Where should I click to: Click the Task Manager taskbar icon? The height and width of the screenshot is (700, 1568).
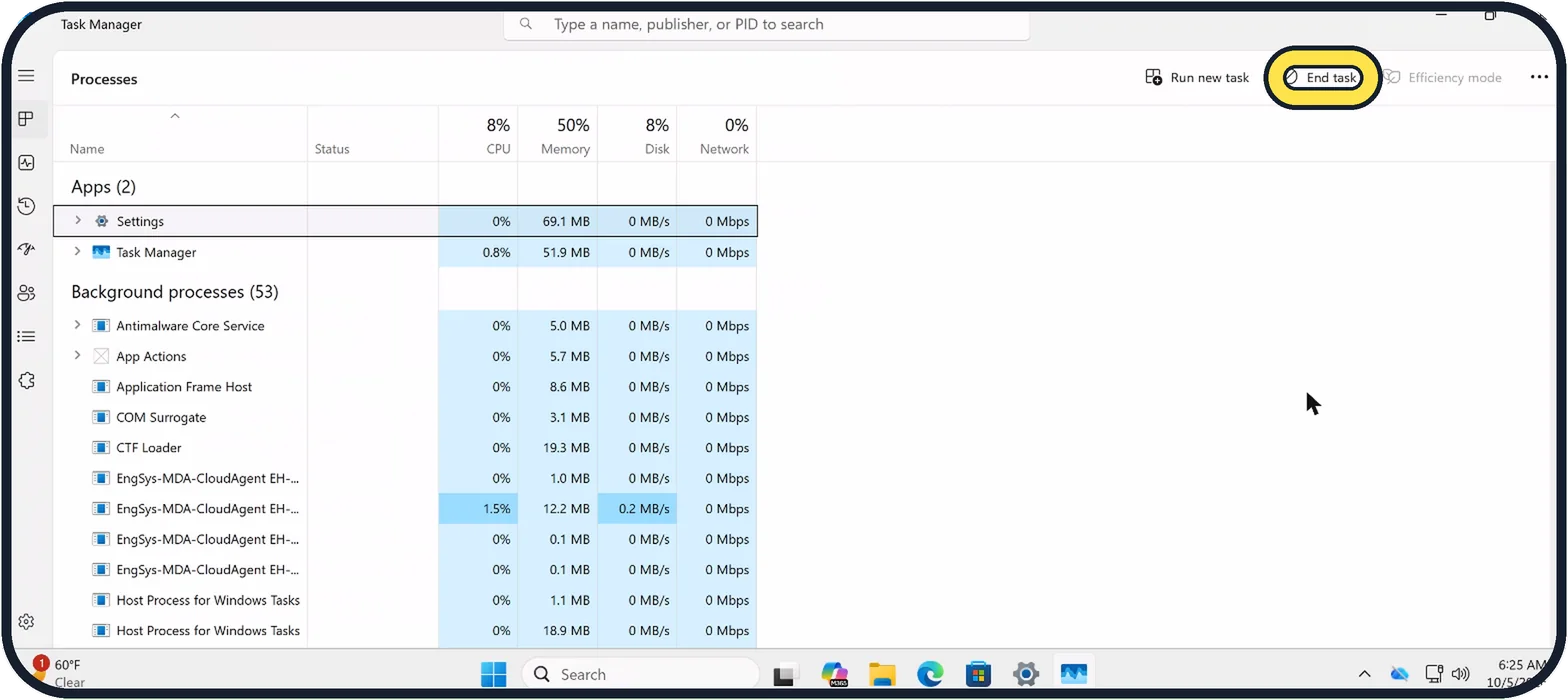(1074, 674)
